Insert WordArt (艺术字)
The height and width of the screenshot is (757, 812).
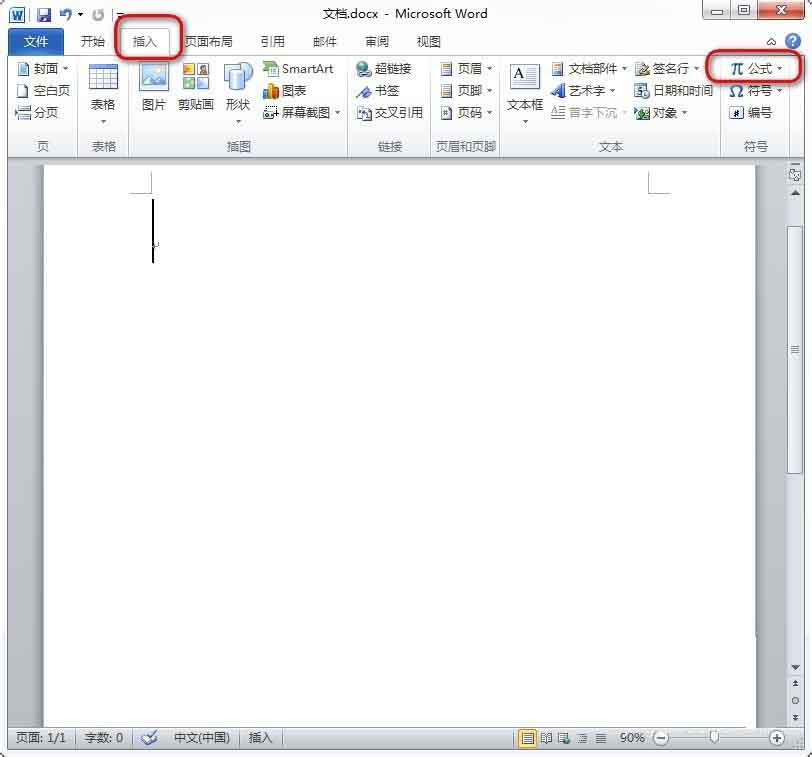pyautogui.click(x=583, y=91)
